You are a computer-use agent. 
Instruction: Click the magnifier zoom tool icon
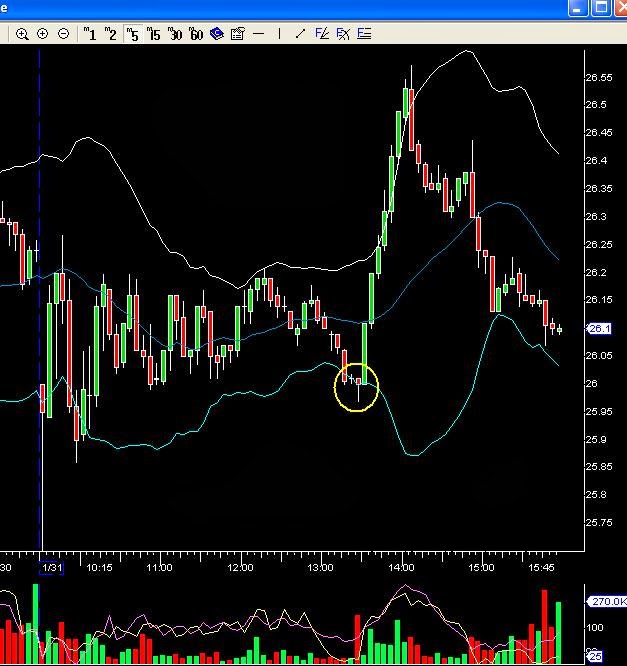[22, 34]
